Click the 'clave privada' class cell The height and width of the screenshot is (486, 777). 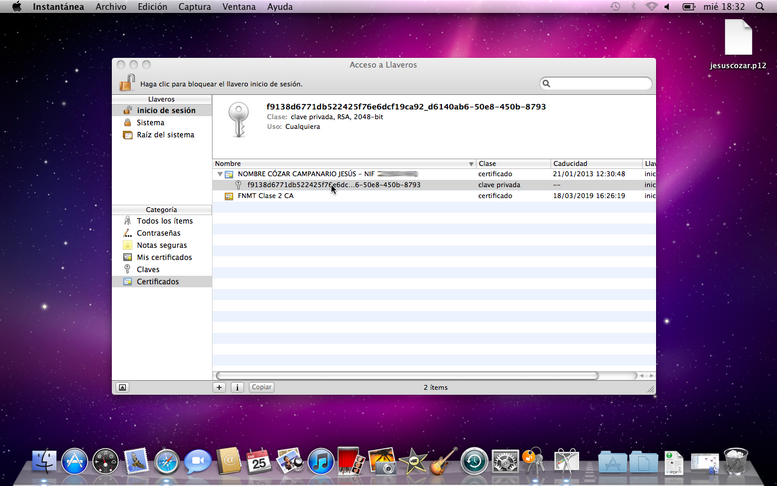pyautogui.click(x=499, y=185)
